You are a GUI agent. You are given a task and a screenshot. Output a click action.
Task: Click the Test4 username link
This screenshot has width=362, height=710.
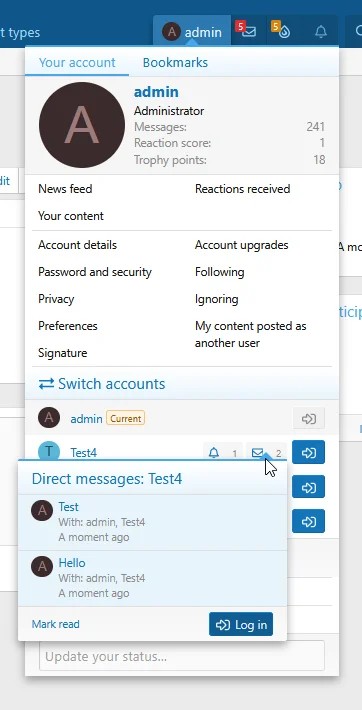83,453
